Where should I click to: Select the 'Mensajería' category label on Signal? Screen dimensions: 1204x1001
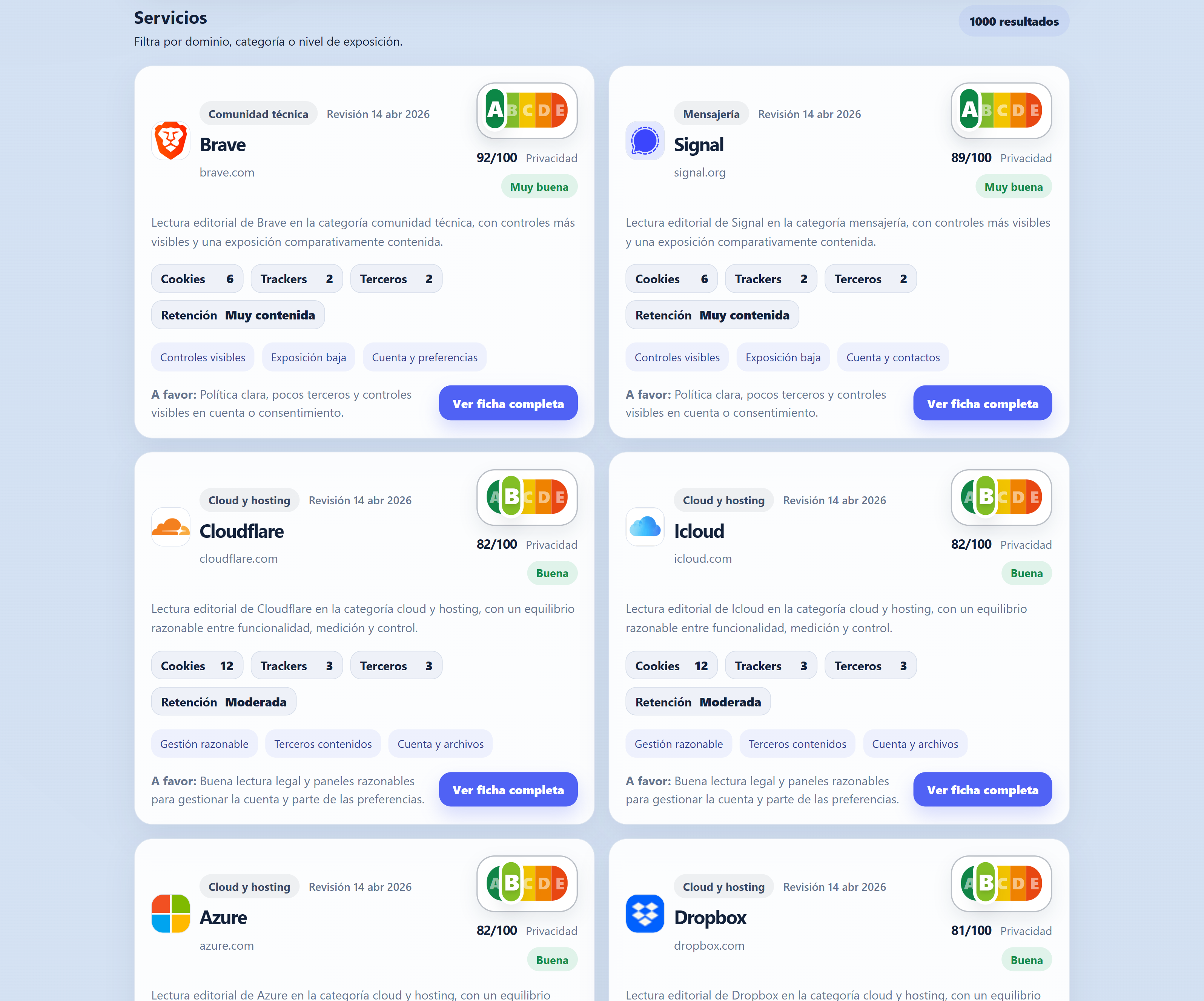(x=710, y=114)
